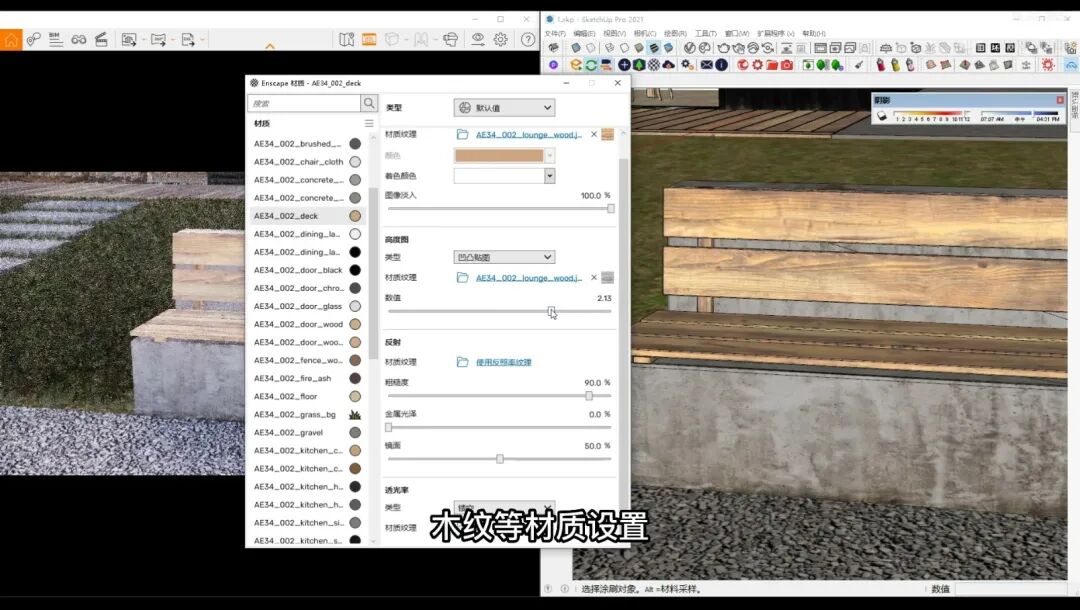Open the 工具(T) menu in SketchUp

pyautogui.click(x=705, y=33)
